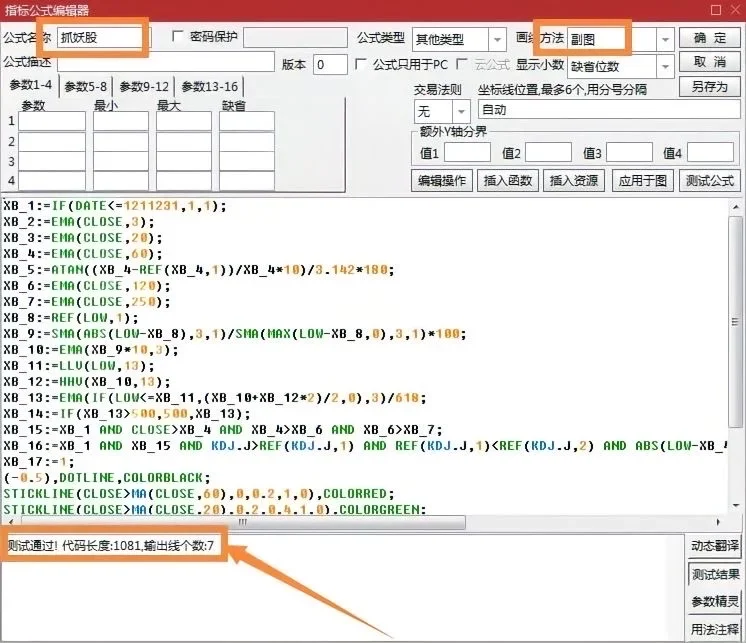The height and width of the screenshot is (643, 746).
Task: Switch to the 参数1-4 tab
Action: tap(31, 85)
